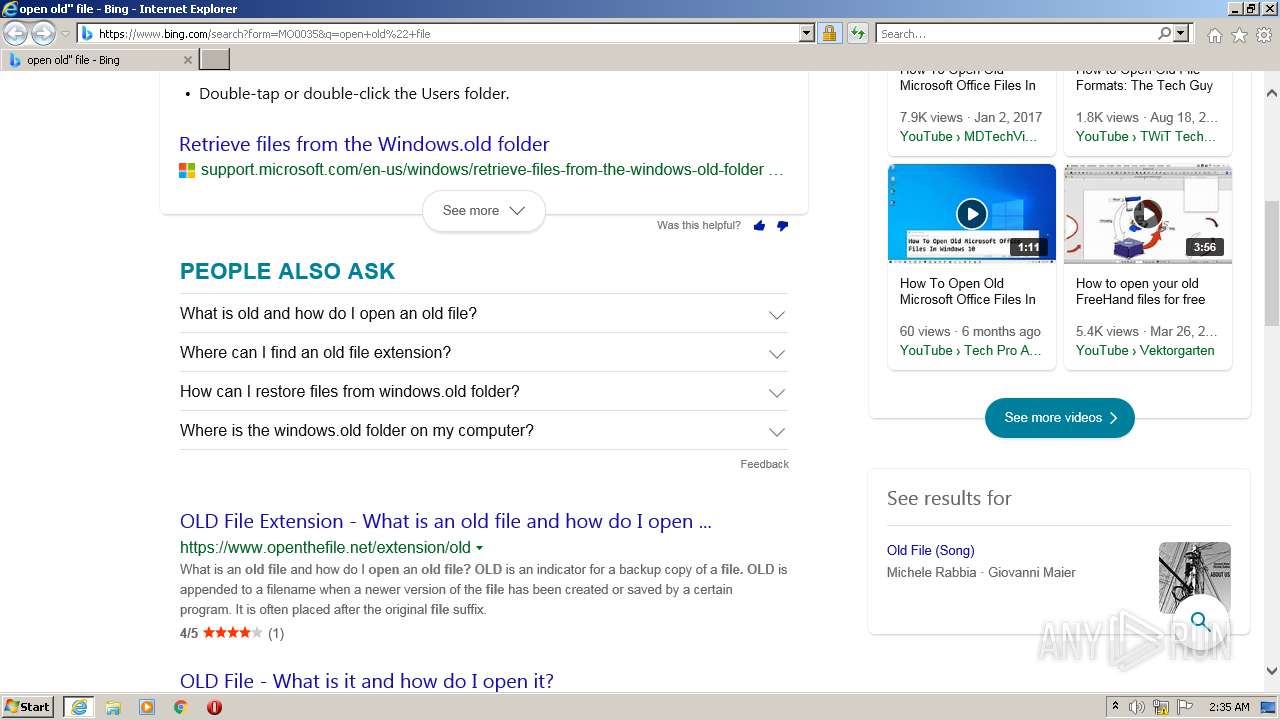
Task: Click 'YouTube › TWiT Tech...' source link
Action: [x=1146, y=137]
